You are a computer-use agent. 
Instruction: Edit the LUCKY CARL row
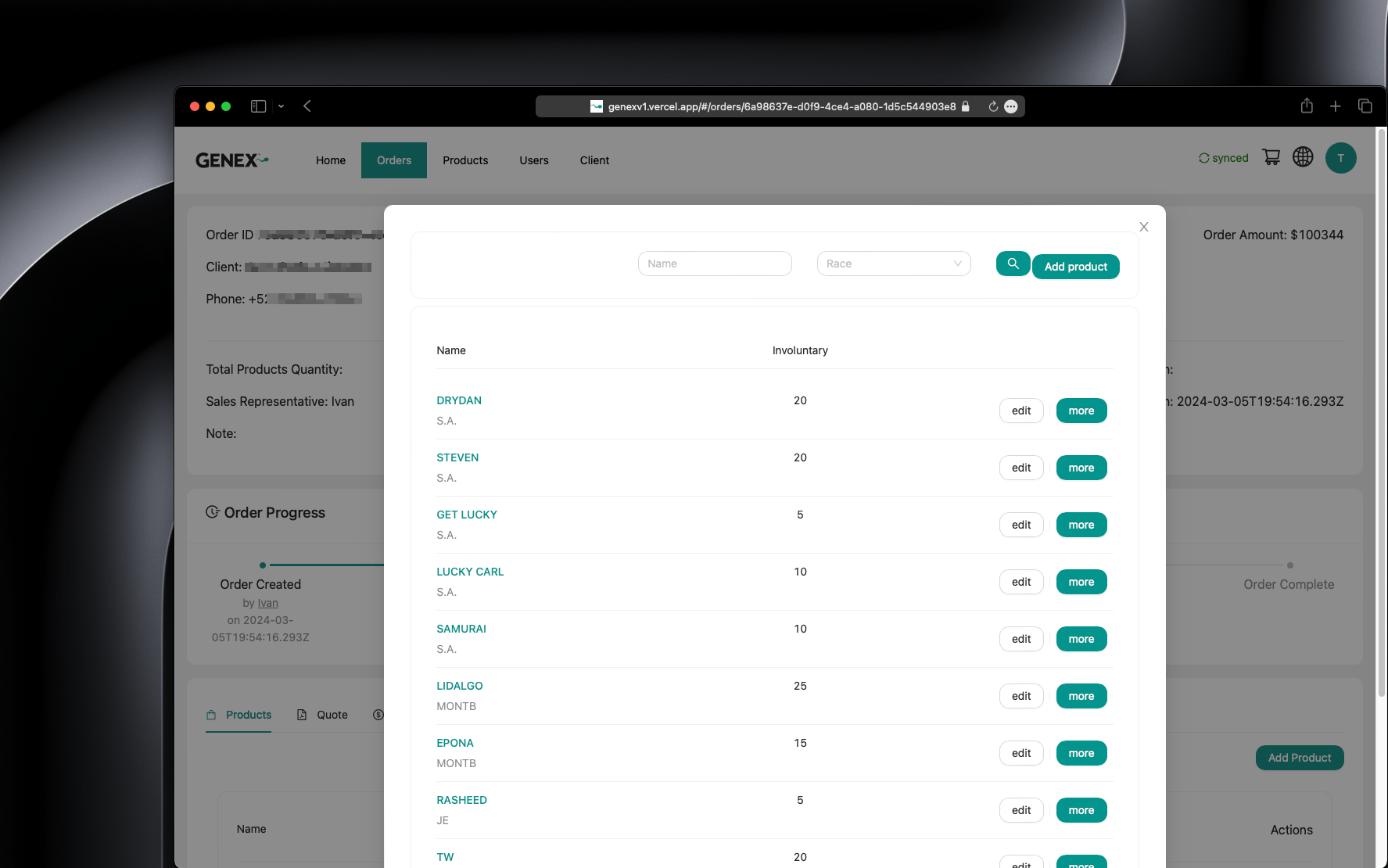point(1021,582)
